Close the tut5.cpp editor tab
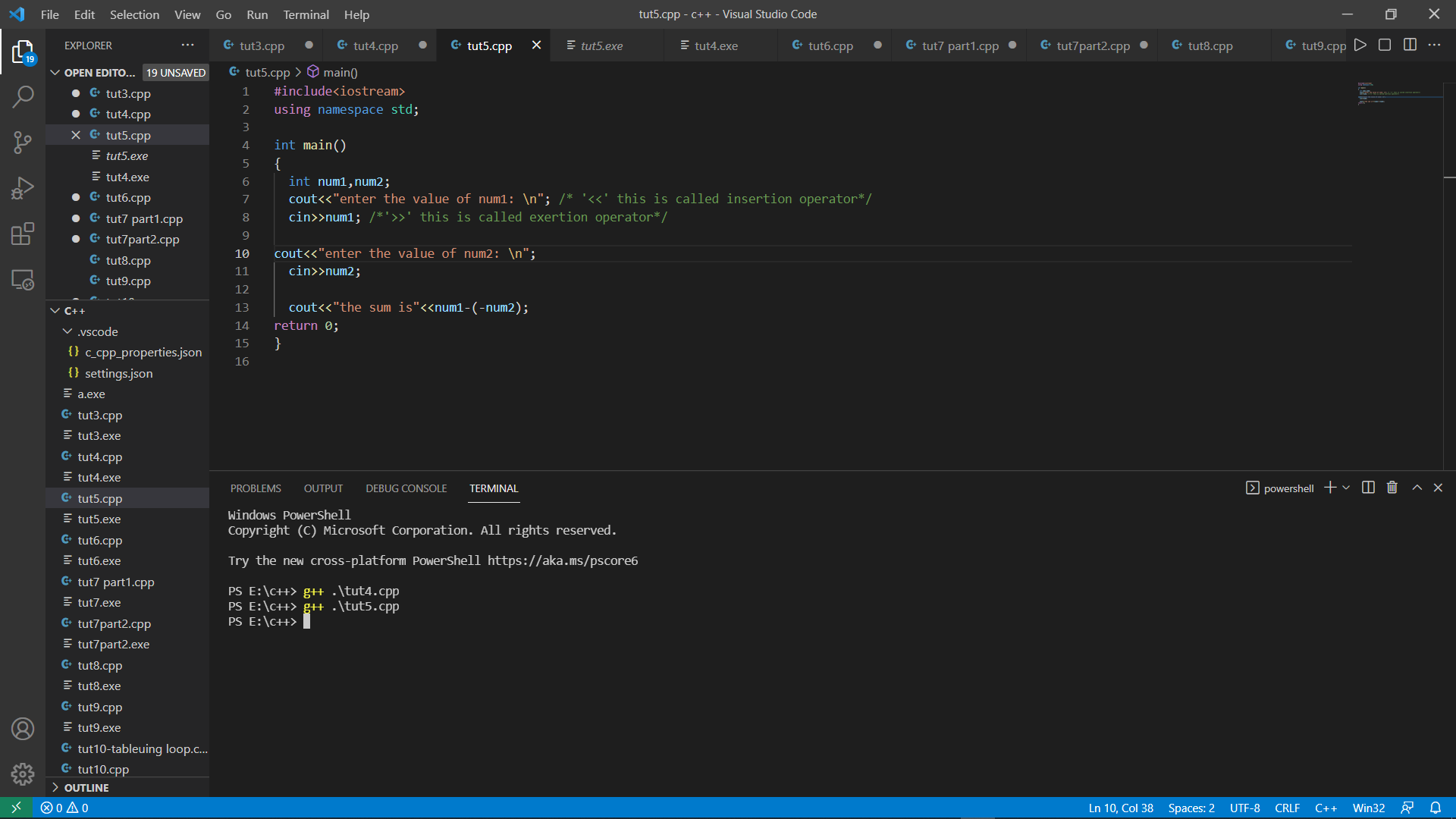The height and width of the screenshot is (819, 1456). click(x=536, y=45)
